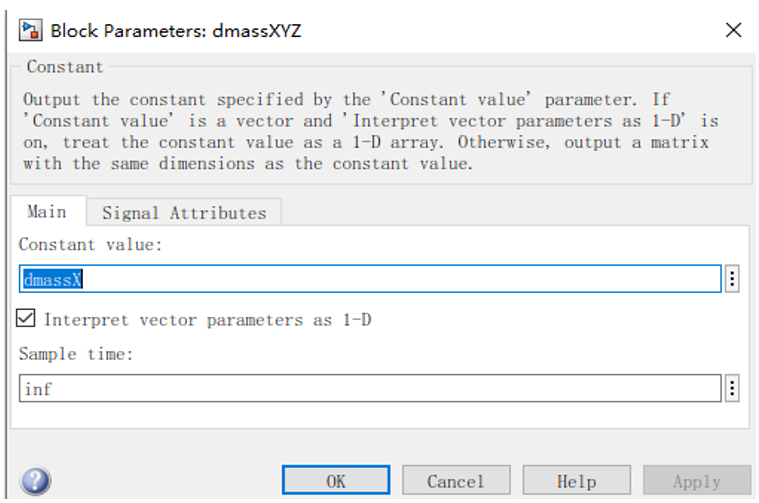Click the Interpret vector parameters as 1-D label
This screenshot has height=503, width=759.
pyautogui.click(x=208, y=320)
